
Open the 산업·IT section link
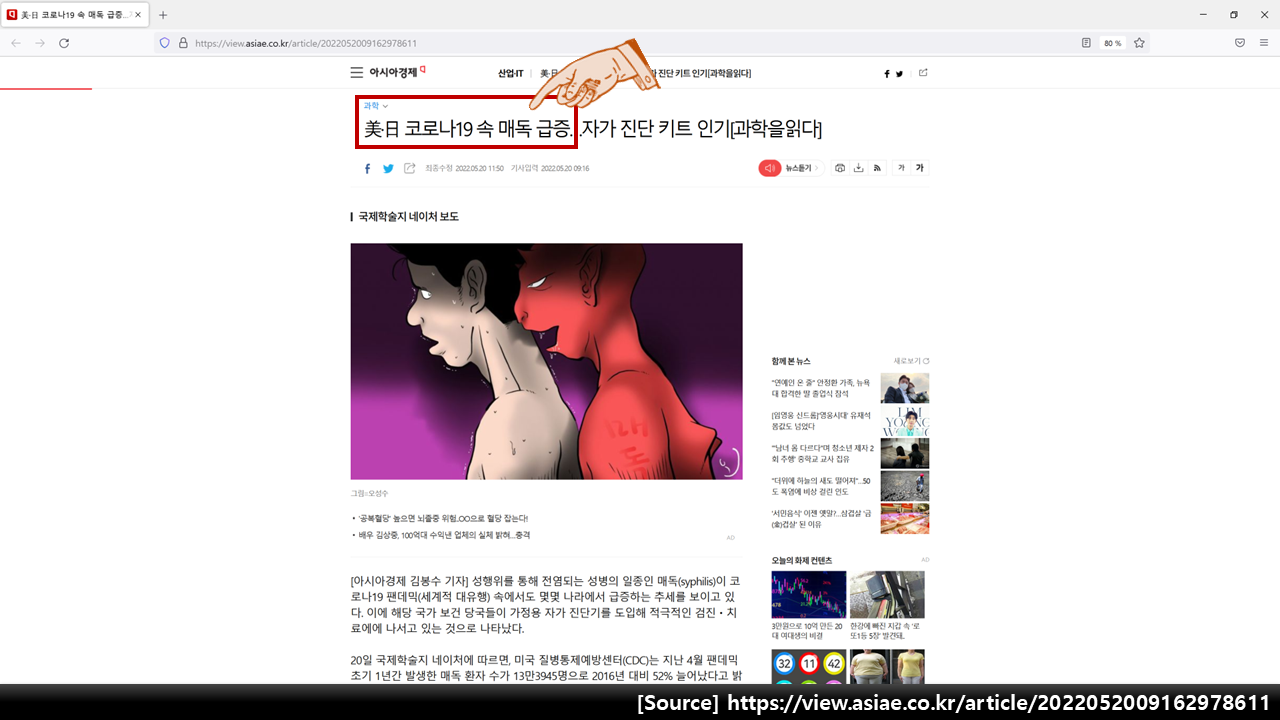[511, 73]
